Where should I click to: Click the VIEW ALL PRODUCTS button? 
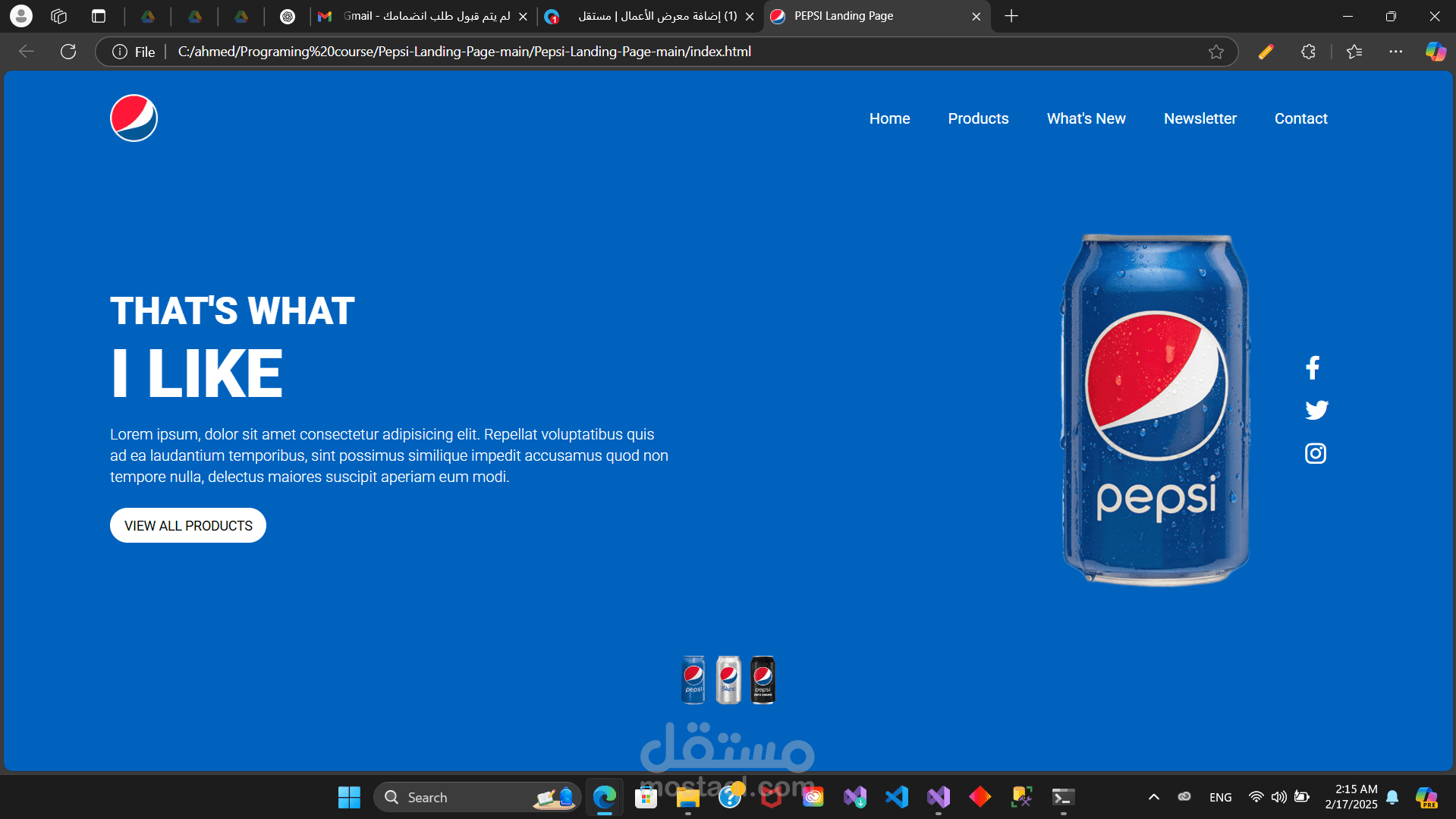tap(188, 525)
